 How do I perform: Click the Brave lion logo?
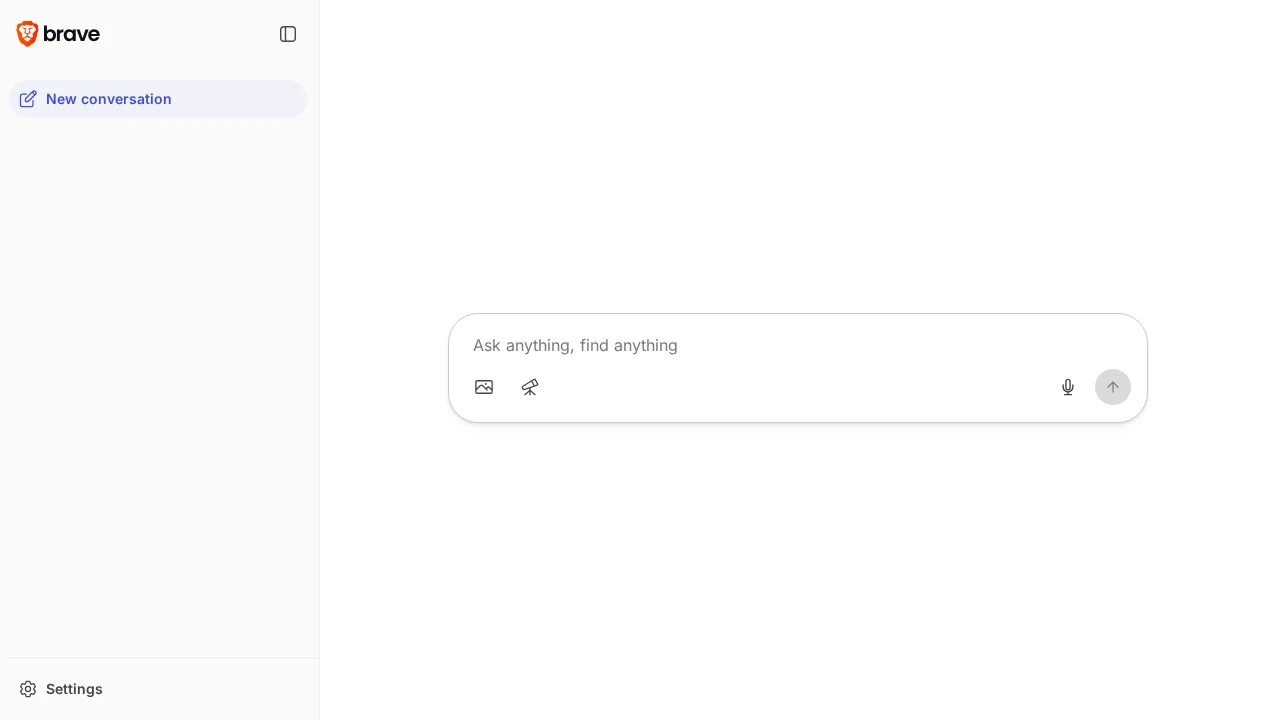tap(26, 33)
